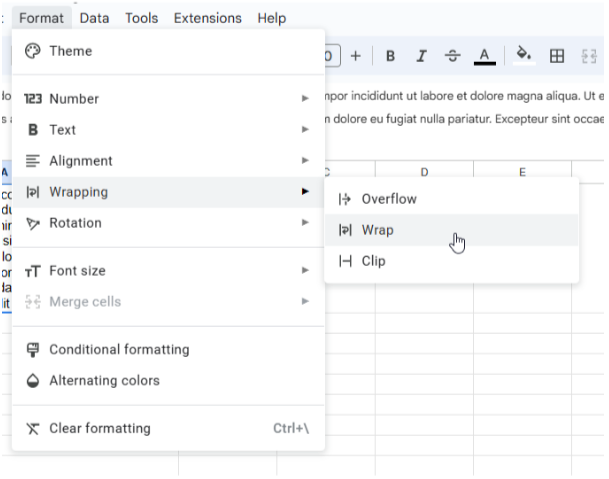609x479 pixels.
Task: Open the Text formatting submenu
Action: [169, 129]
